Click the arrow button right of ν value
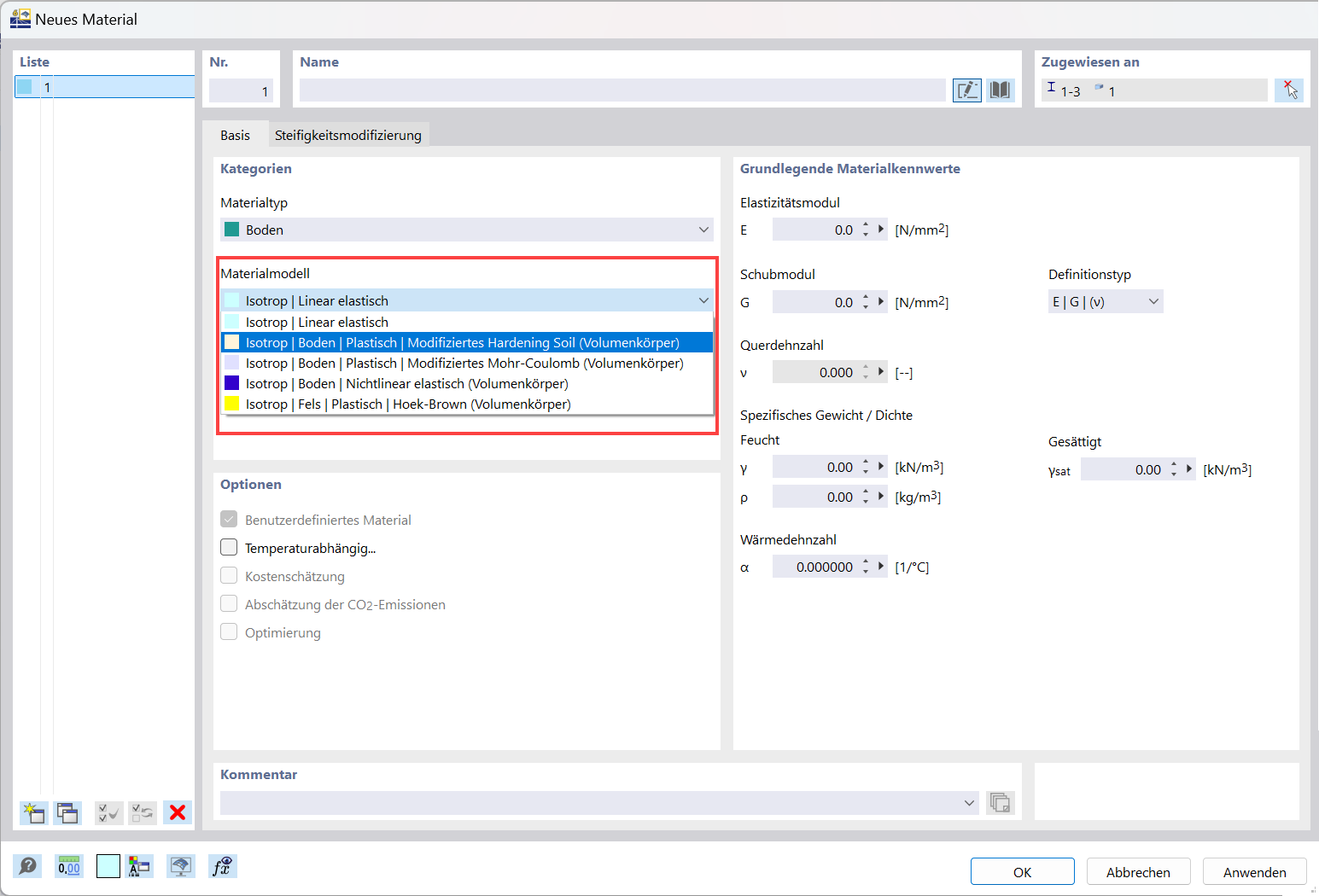 pos(881,372)
